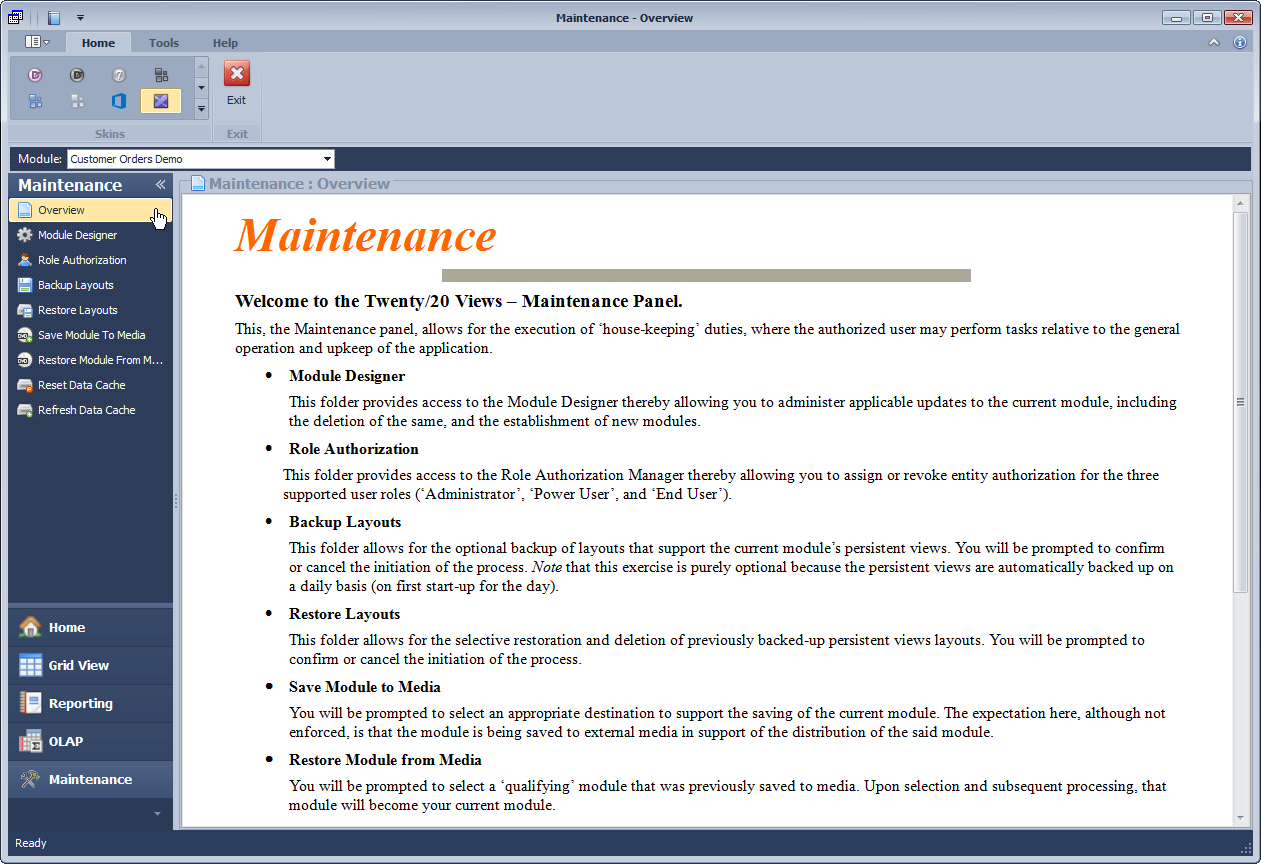Switch to the OLAP navigation group

(66, 742)
